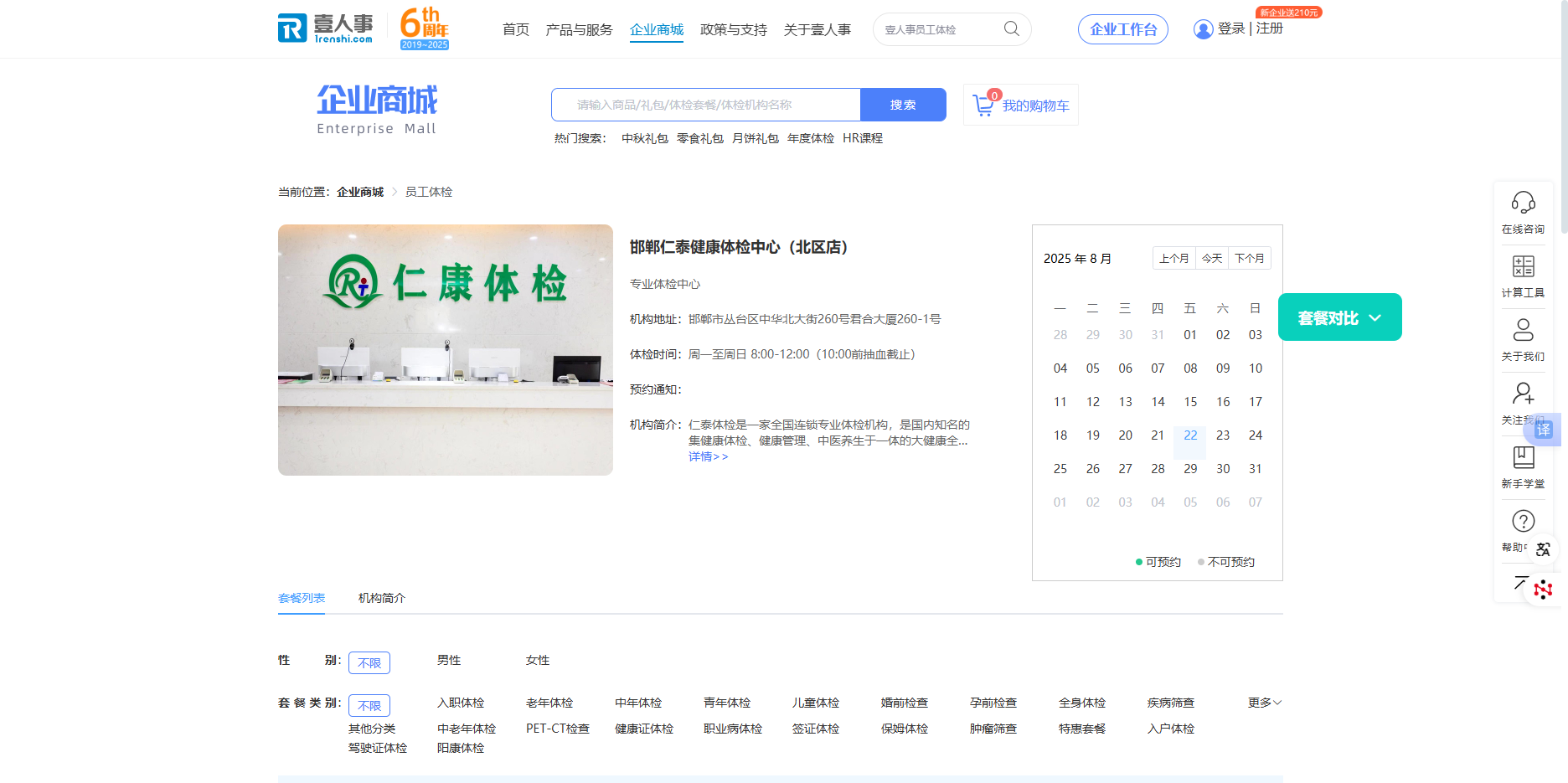Click hot search 中秋礼包

[x=645, y=138]
